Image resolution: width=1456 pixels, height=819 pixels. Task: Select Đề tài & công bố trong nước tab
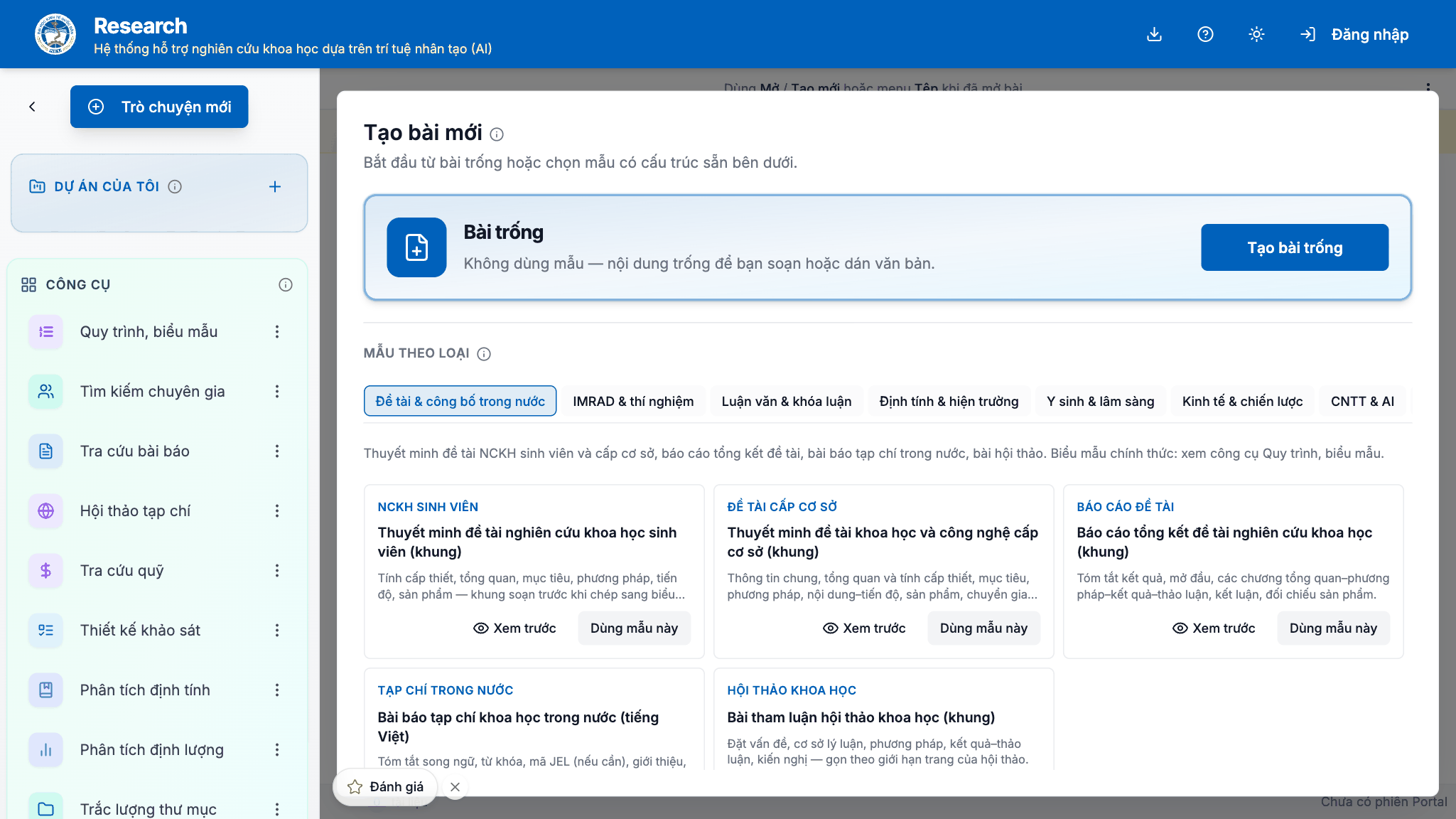point(460,401)
